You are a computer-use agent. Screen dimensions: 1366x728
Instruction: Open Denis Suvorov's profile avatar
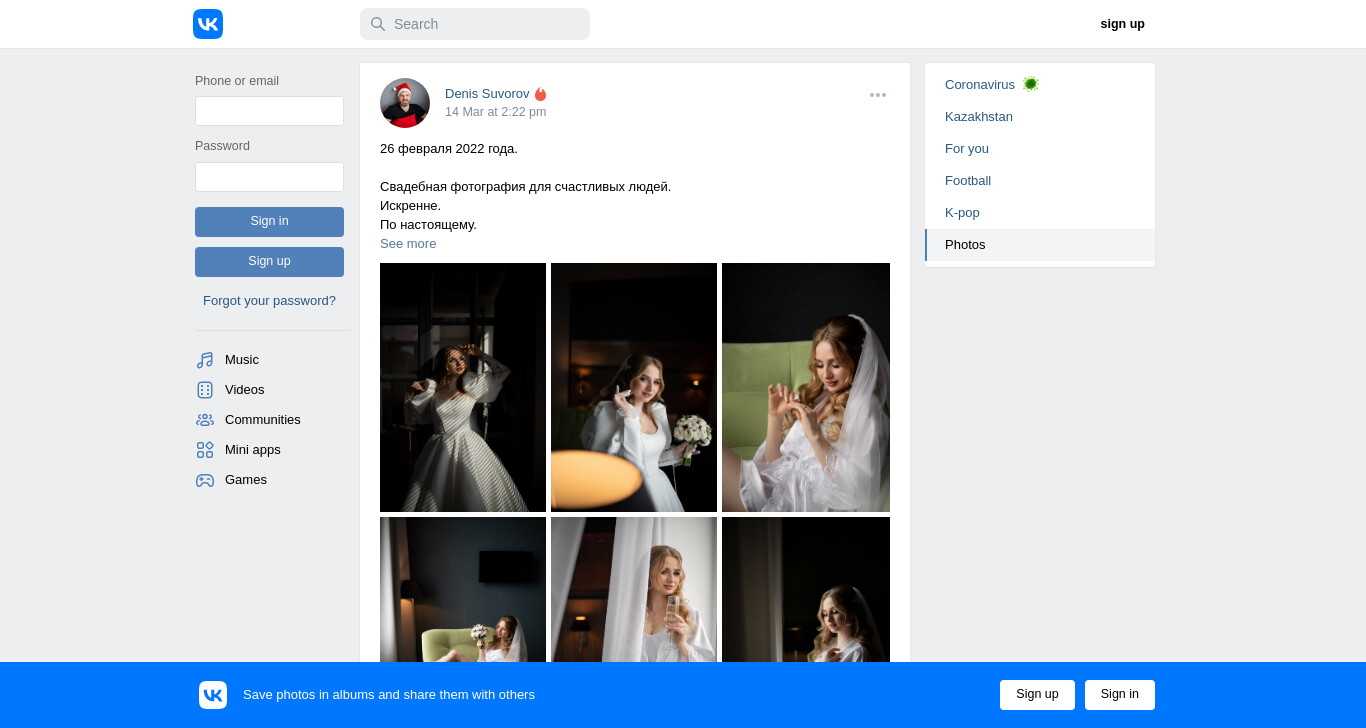[405, 103]
